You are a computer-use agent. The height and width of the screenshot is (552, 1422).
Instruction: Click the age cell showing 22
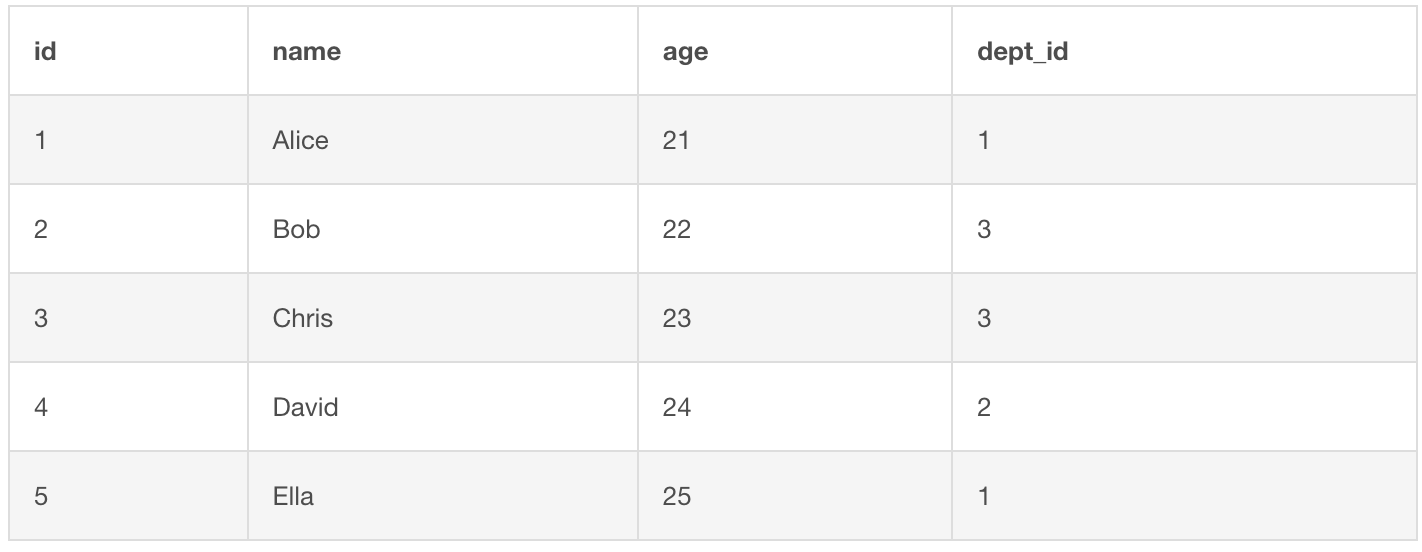676,230
